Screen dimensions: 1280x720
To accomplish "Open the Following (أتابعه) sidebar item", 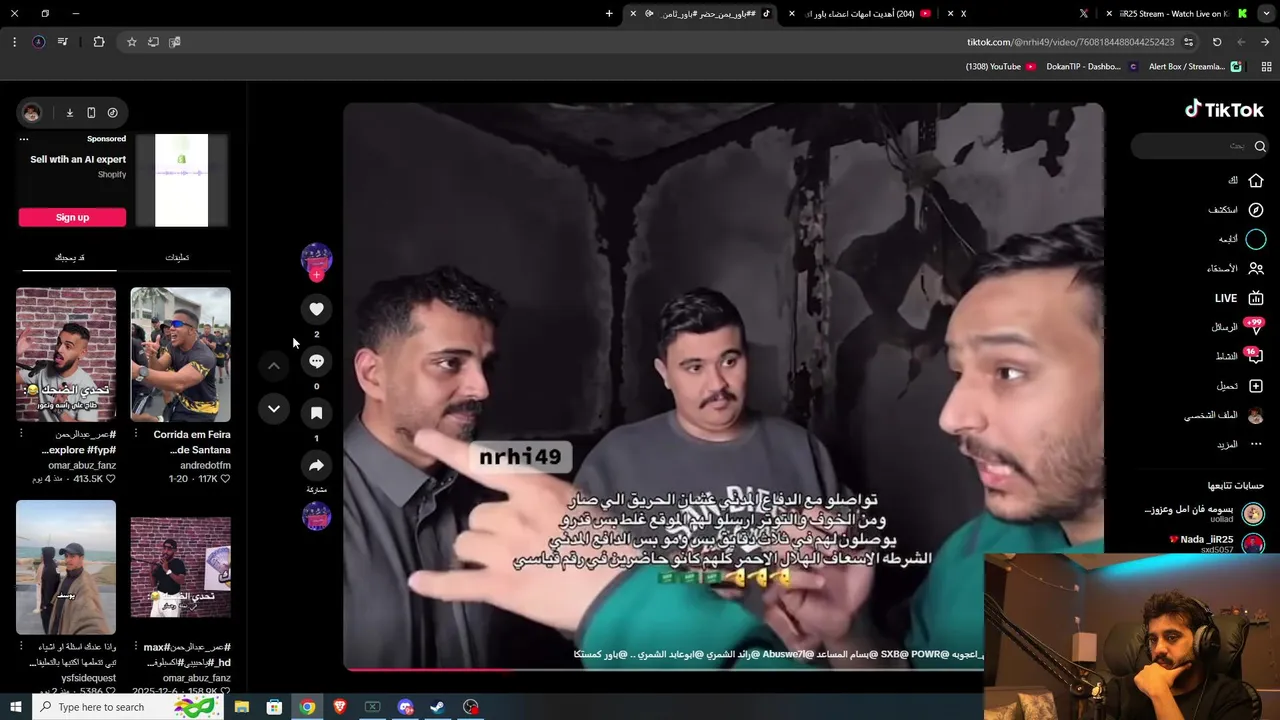I will click(1242, 239).
